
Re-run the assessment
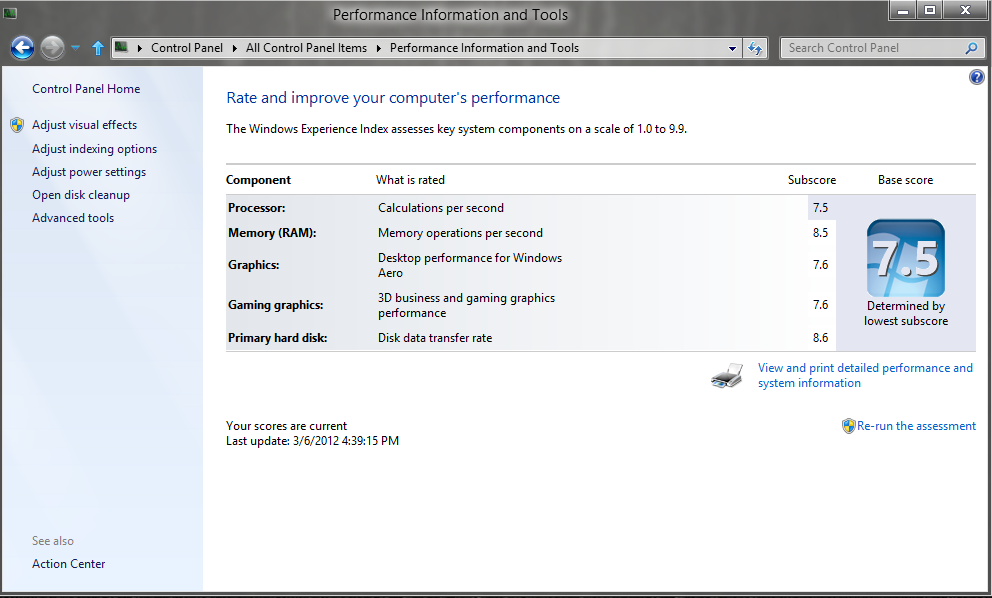coord(916,426)
